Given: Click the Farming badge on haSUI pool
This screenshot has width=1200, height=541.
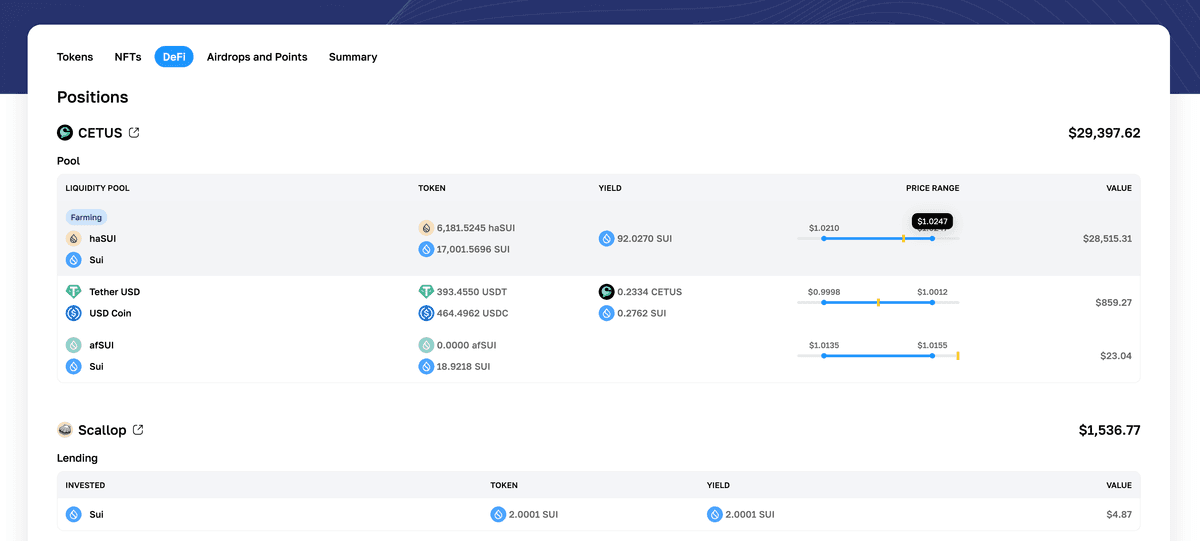Looking at the screenshot, I should (x=86, y=217).
